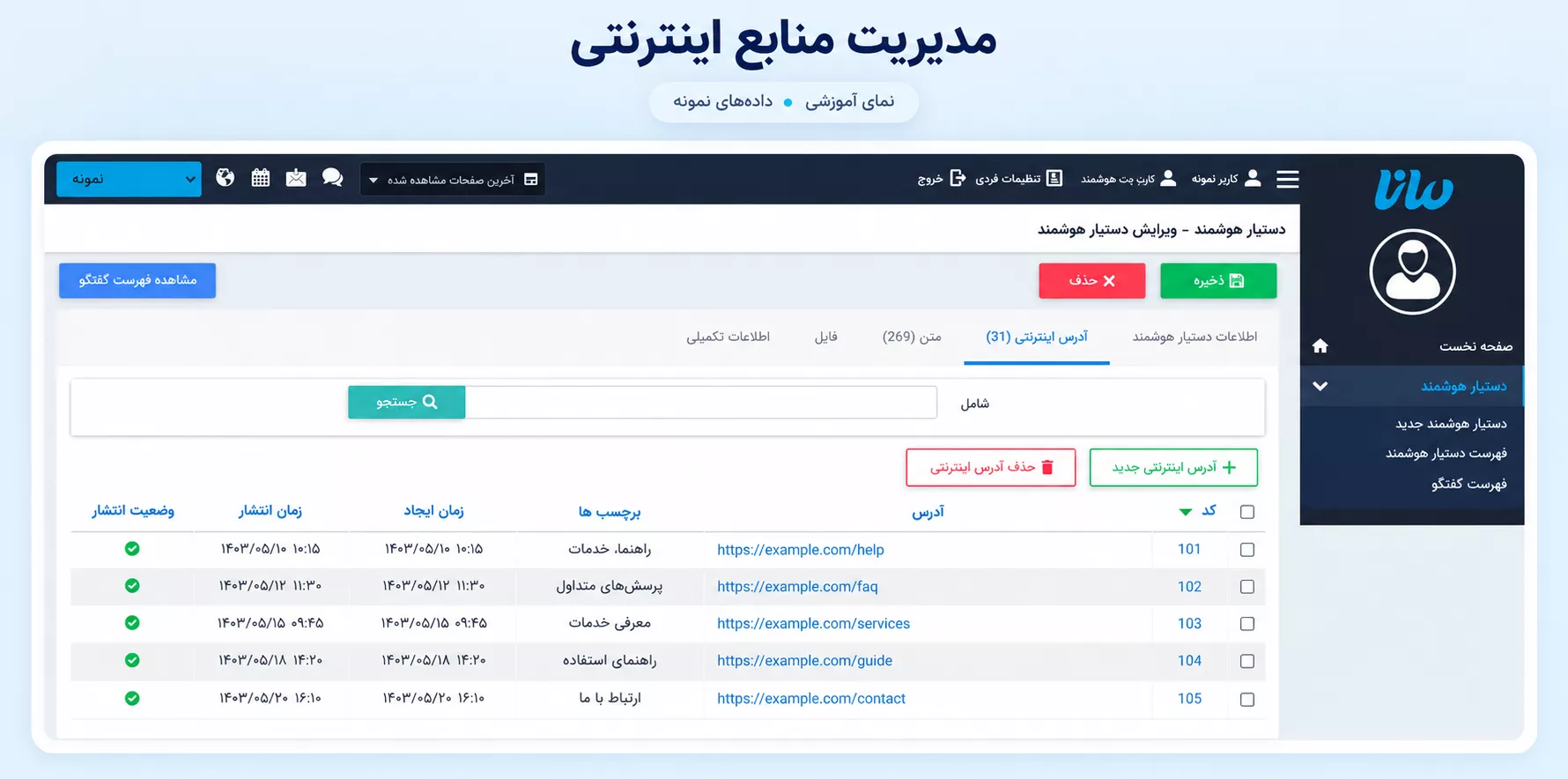Sort by the کد column arrow
Viewport: 1568px width, 779px height.
(1186, 512)
